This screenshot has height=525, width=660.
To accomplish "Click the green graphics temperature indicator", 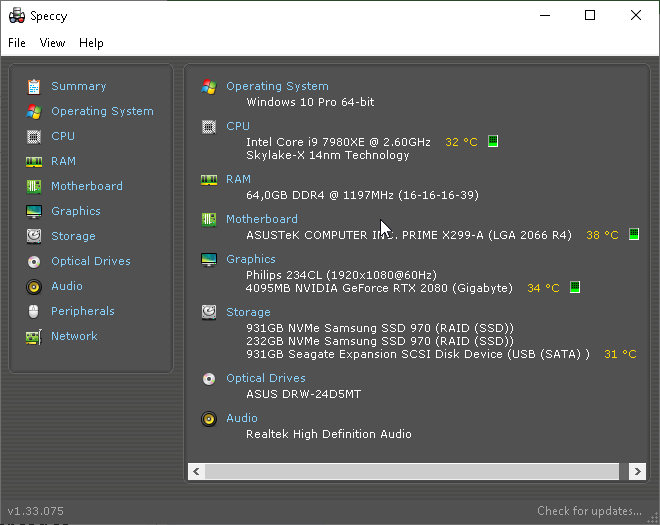I will click(x=575, y=288).
